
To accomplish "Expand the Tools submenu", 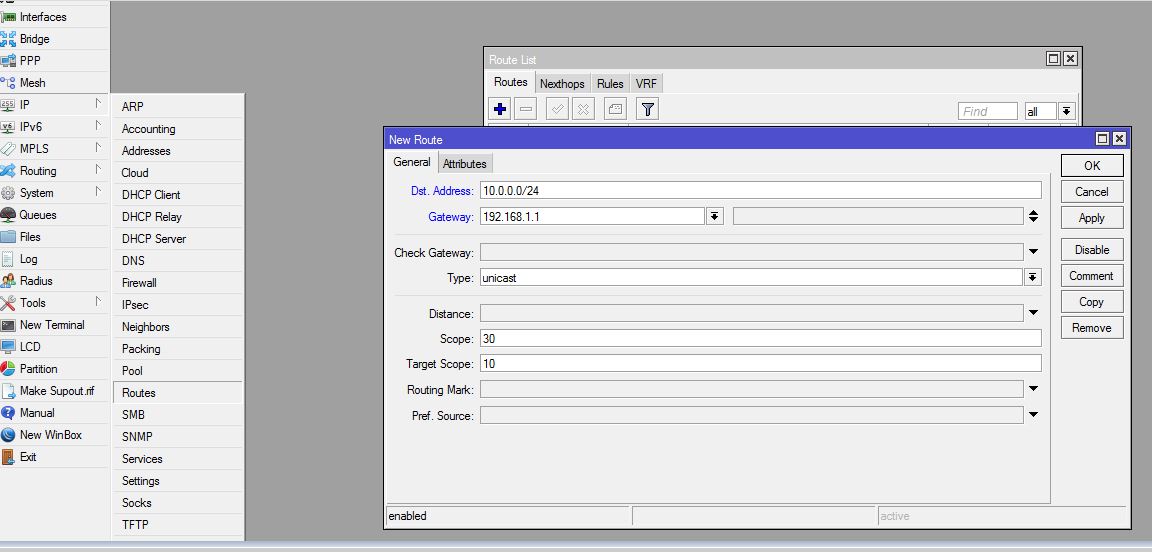I will pyautogui.click(x=54, y=303).
